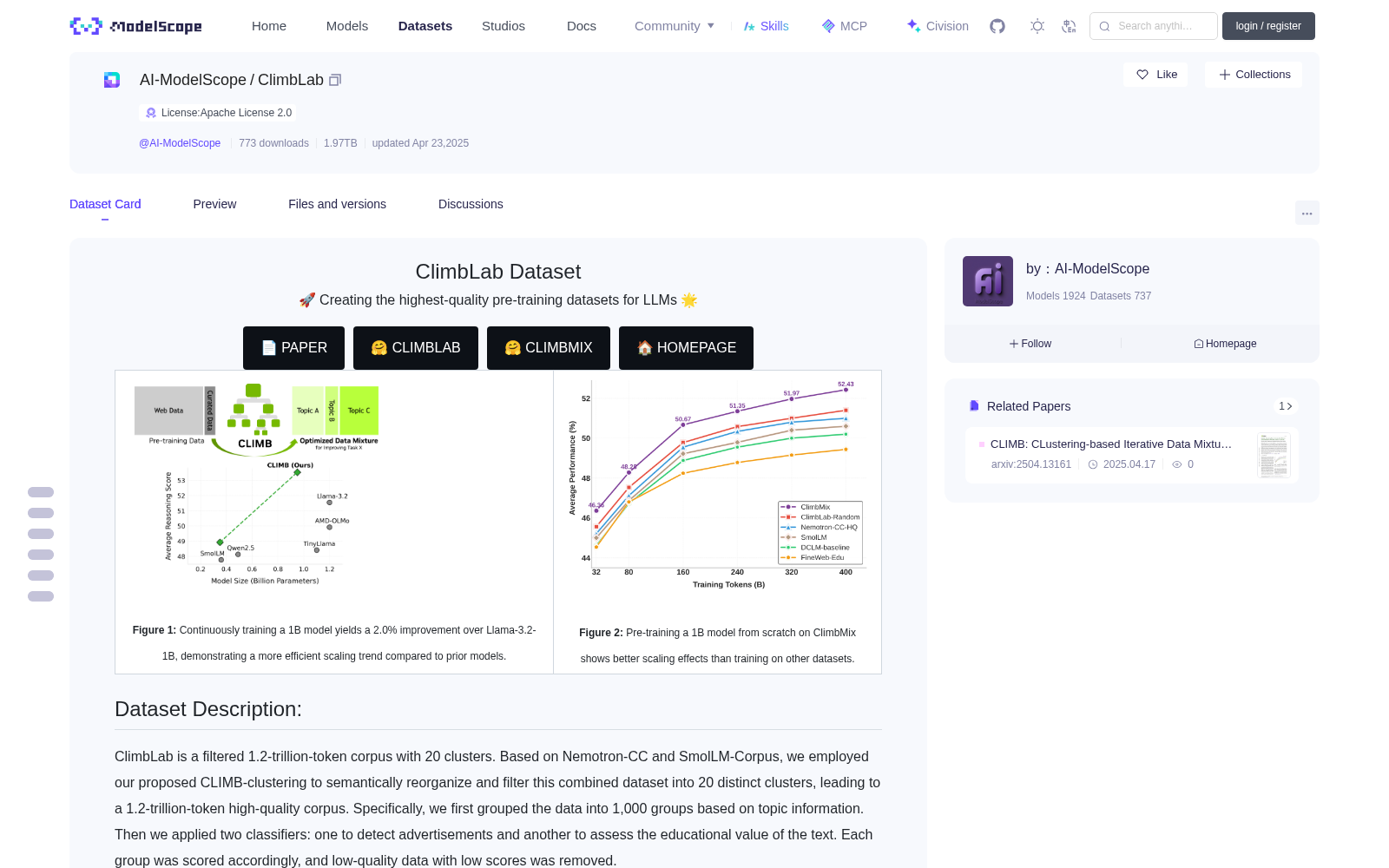Switch to the Discussions tab

tap(471, 204)
